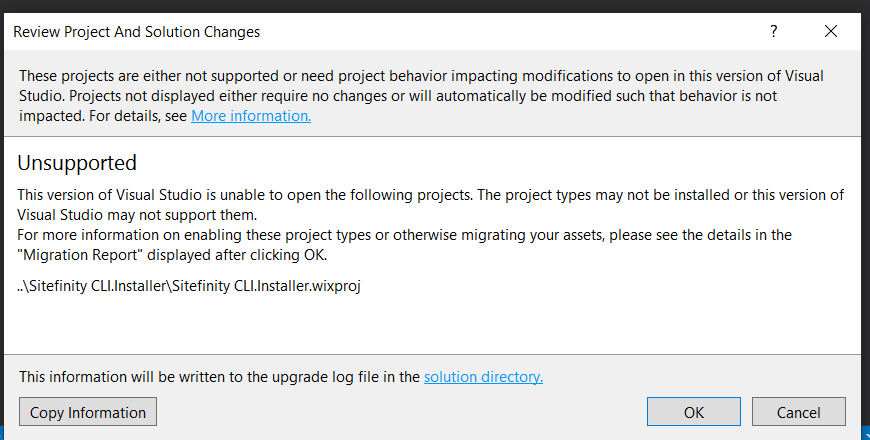Image resolution: width=870 pixels, height=440 pixels.
Task: Select the Sitefinity CLI.Installer.wixproj project entry
Action: (x=189, y=286)
